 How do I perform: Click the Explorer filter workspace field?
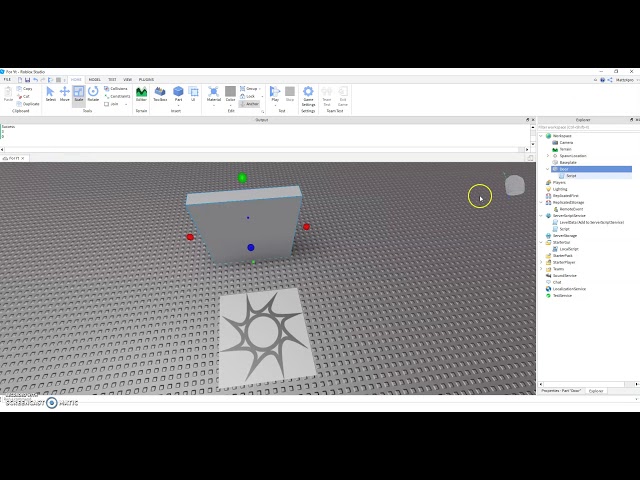588,127
